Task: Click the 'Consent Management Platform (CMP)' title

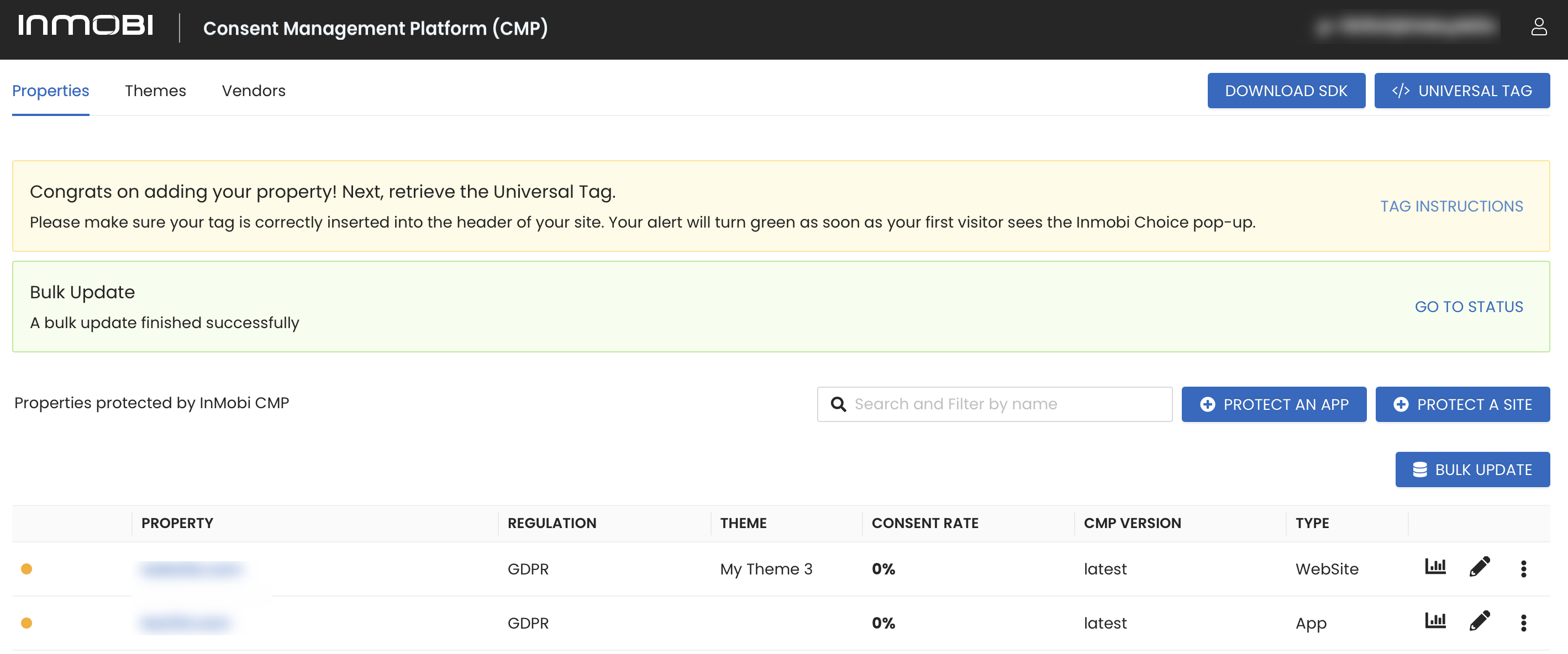Action: (x=375, y=28)
